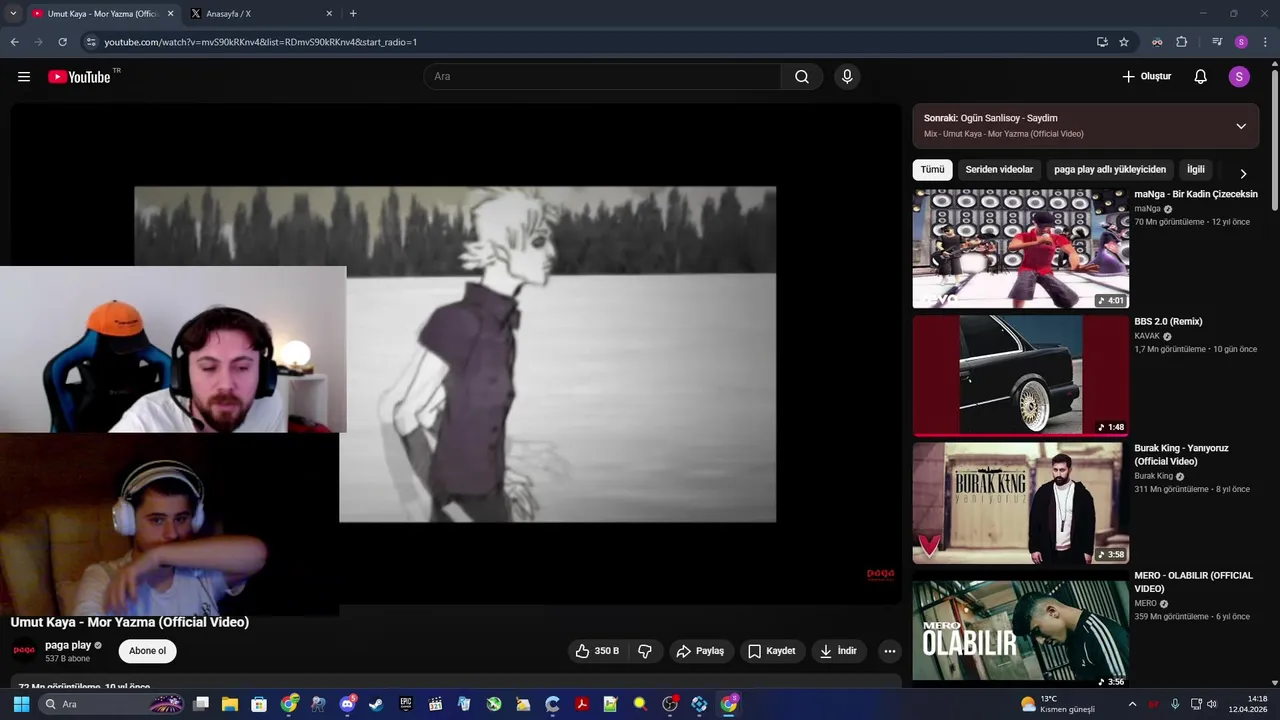
Task: Expand the Sonraki playlist panel
Action: point(1241,126)
